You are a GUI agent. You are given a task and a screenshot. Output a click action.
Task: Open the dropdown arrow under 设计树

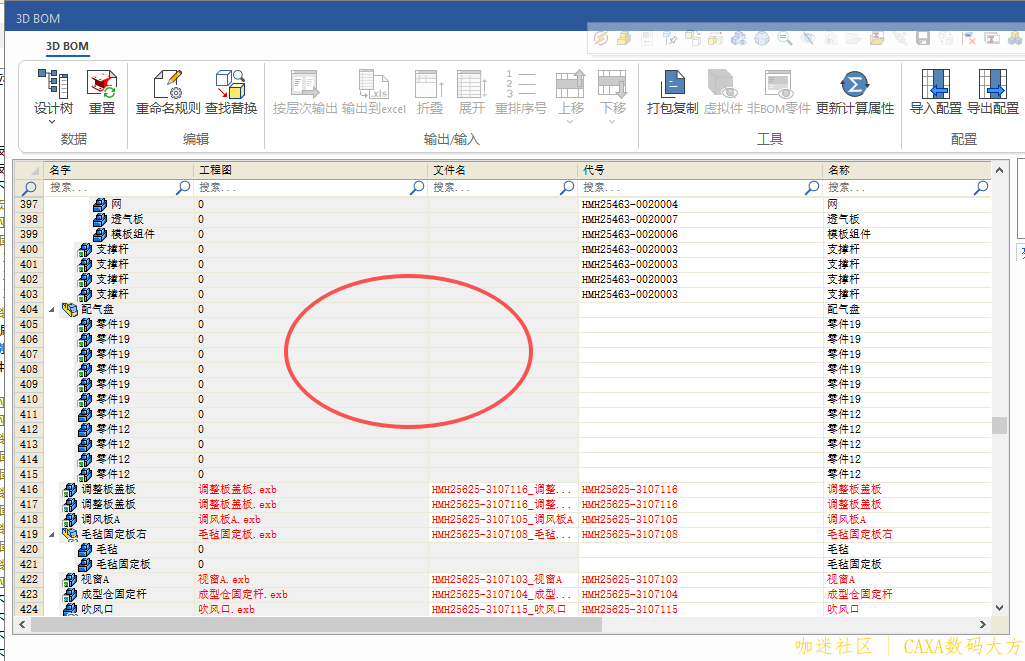(53, 121)
